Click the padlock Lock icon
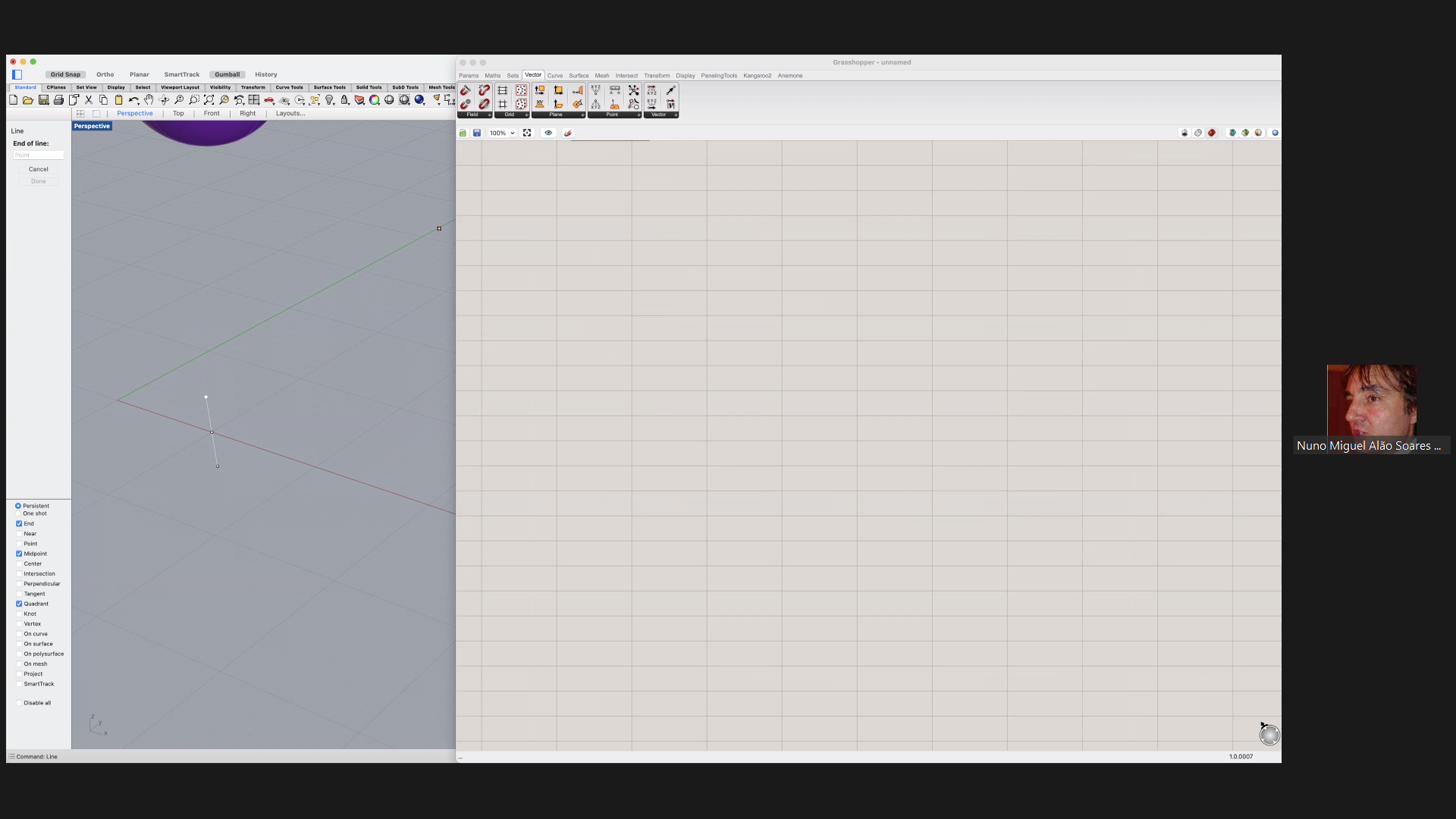This screenshot has height=819, width=1456. 344,100
